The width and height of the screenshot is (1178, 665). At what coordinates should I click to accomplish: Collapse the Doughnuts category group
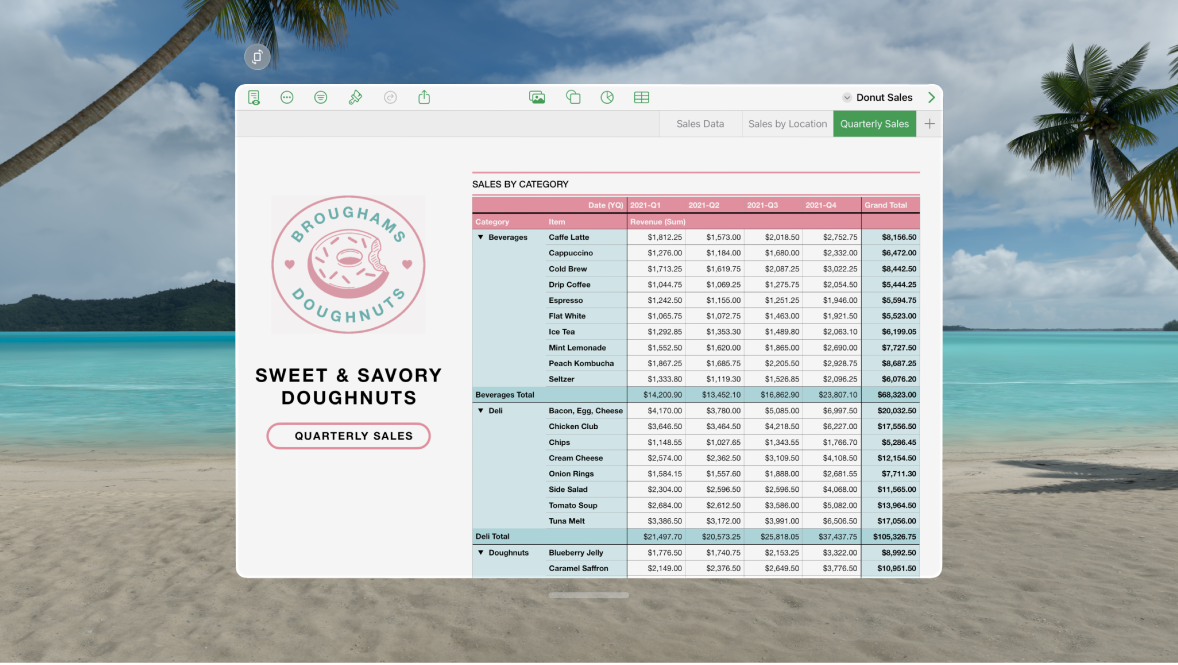tap(481, 553)
